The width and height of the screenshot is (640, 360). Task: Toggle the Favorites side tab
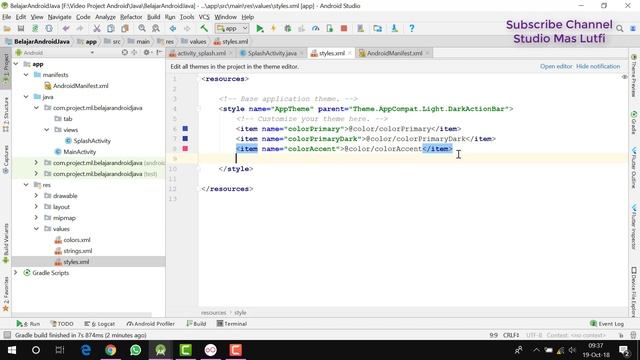pyautogui.click(x=6, y=294)
